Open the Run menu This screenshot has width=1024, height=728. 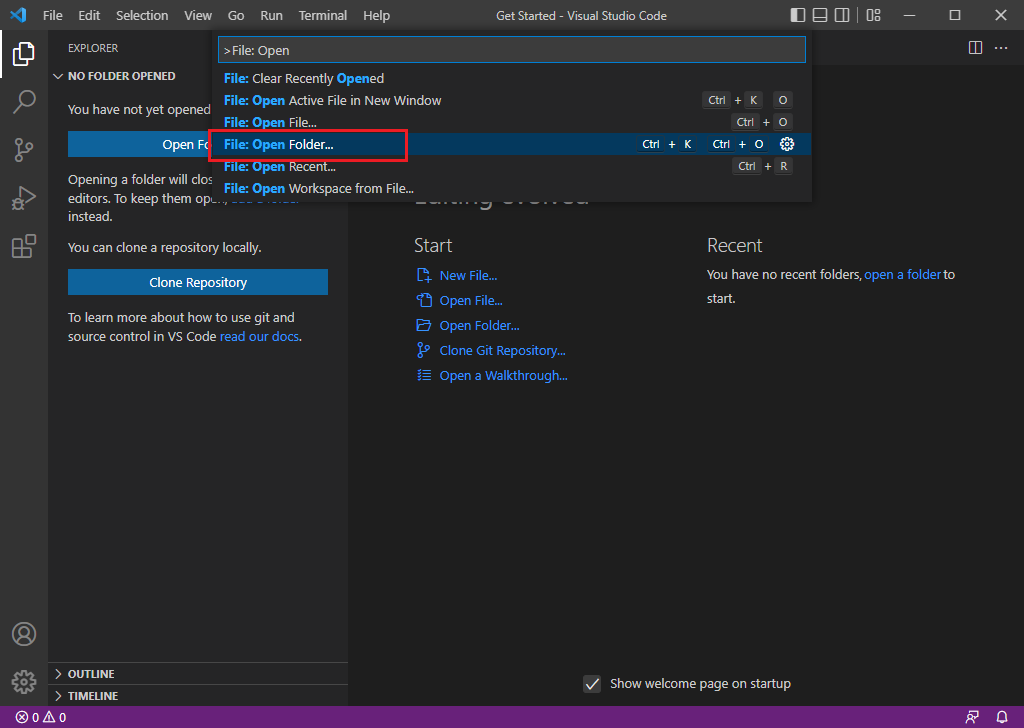[271, 15]
